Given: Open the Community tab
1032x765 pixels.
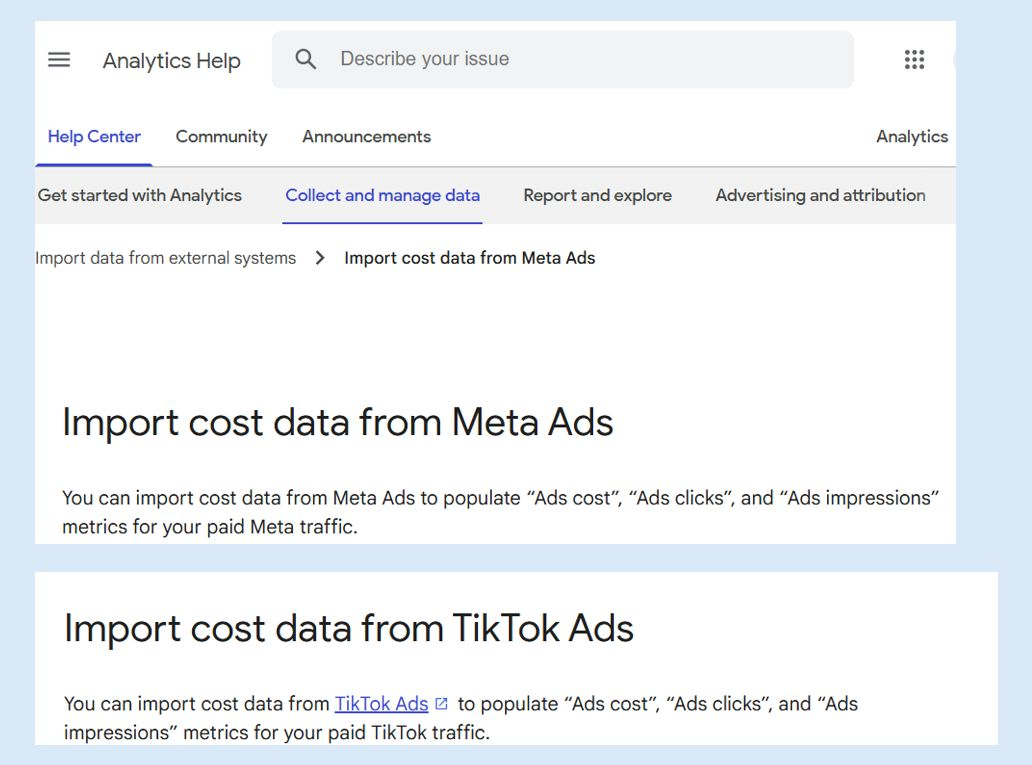Looking at the screenshot, I should (x=221, y=137).
